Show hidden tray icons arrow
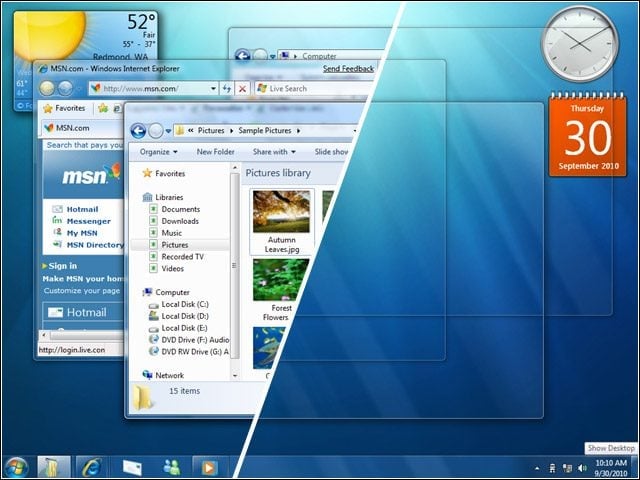 [x=537, y=468]
